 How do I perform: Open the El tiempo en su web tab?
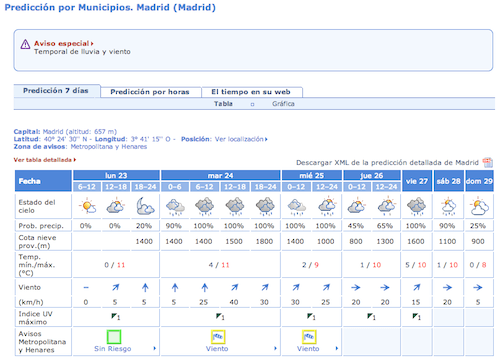click(x=252, y=92)
